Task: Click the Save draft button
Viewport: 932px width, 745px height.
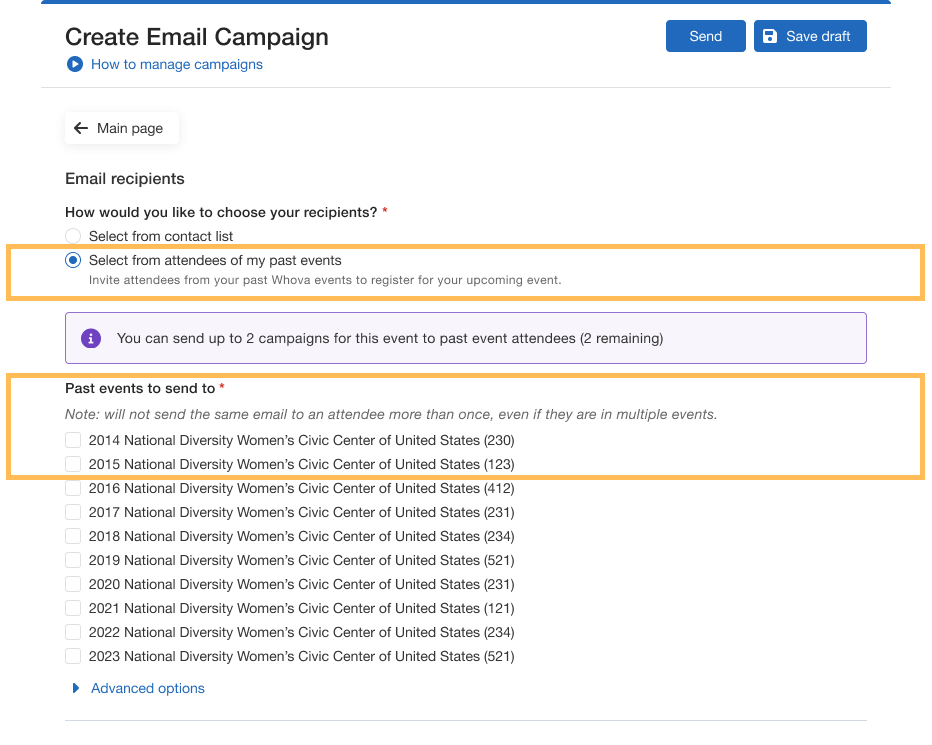Action: 810,37
